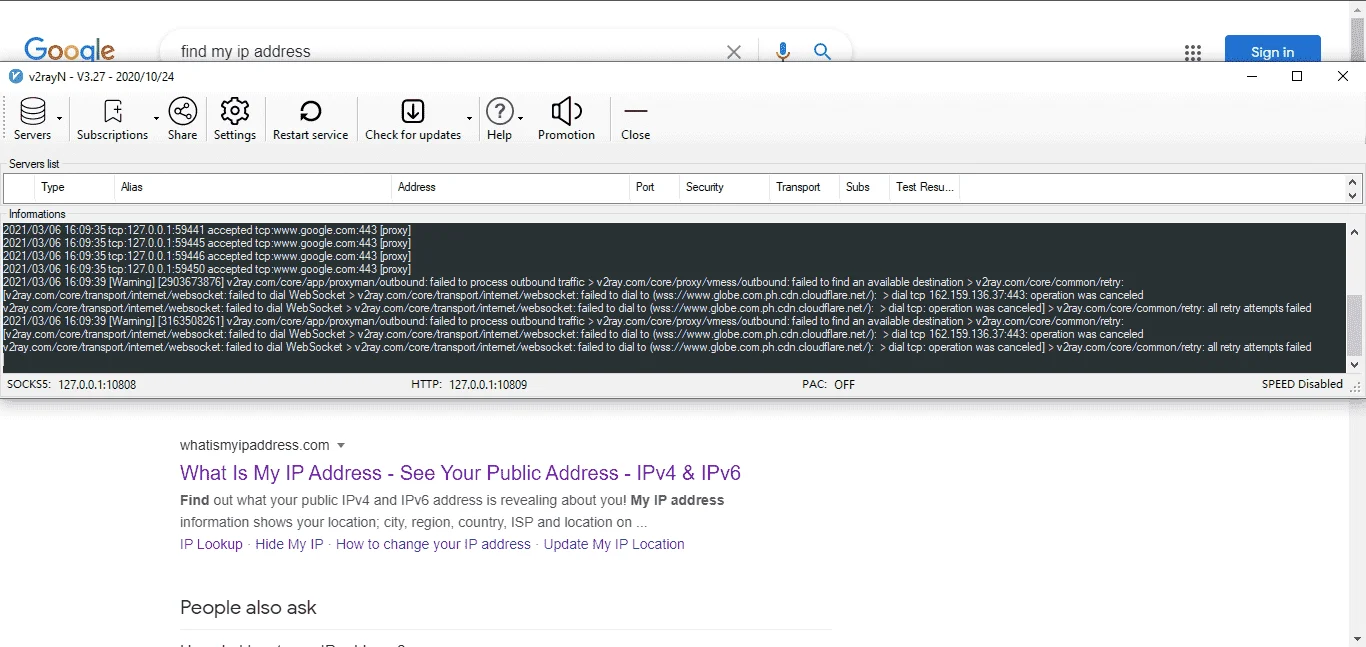Image resolution: width=1366 pixels, height=647 pixels.
Task: Click servers list scroll down arrow
Action: click(x=1354, y=195)
